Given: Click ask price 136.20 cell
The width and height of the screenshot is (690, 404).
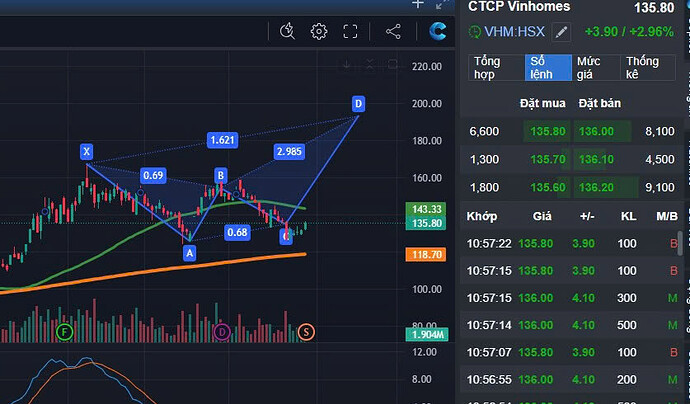Looking at the screenshot, I should click(596, 187).
